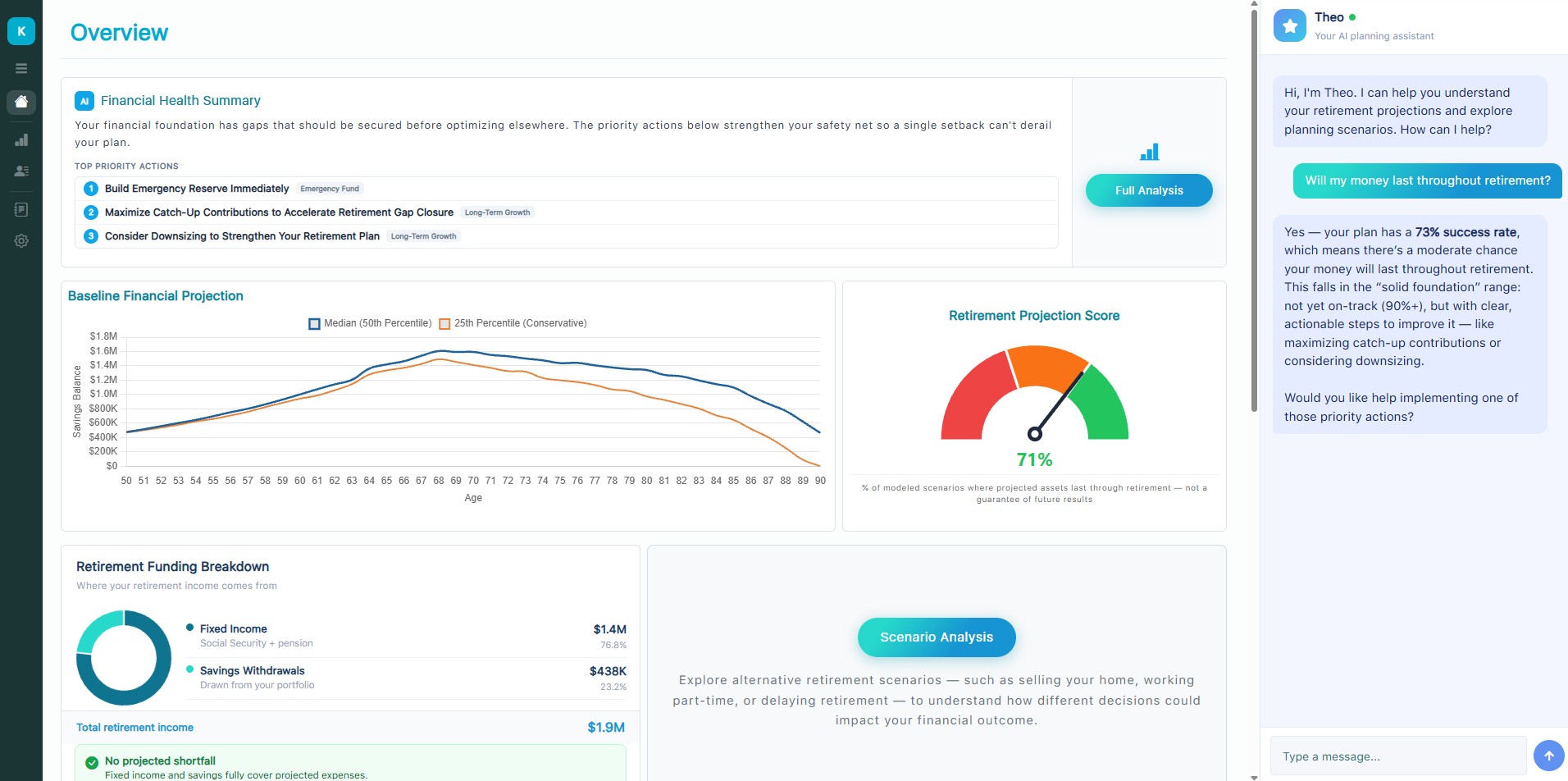Image resolution: width=1568 pixels, height=781 pixels.
Task: Toggle the Median (50th Percentile) legend series
Action: 370,323
